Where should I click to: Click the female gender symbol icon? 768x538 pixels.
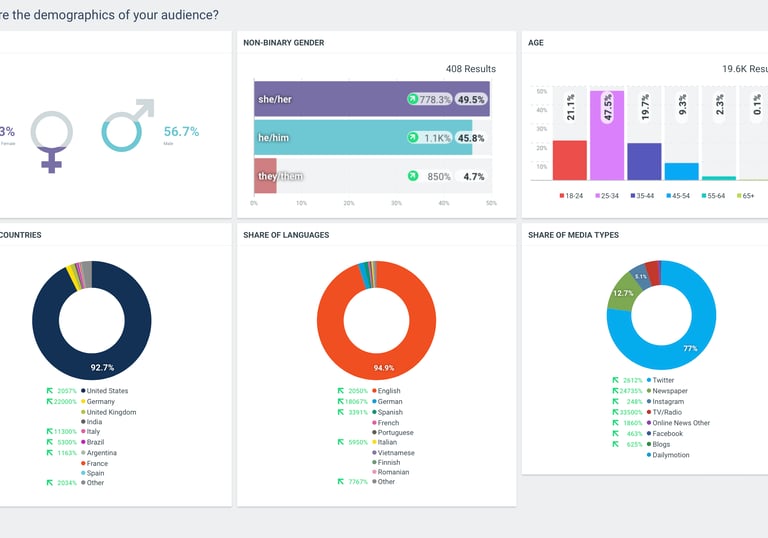[x=51, y=142]
